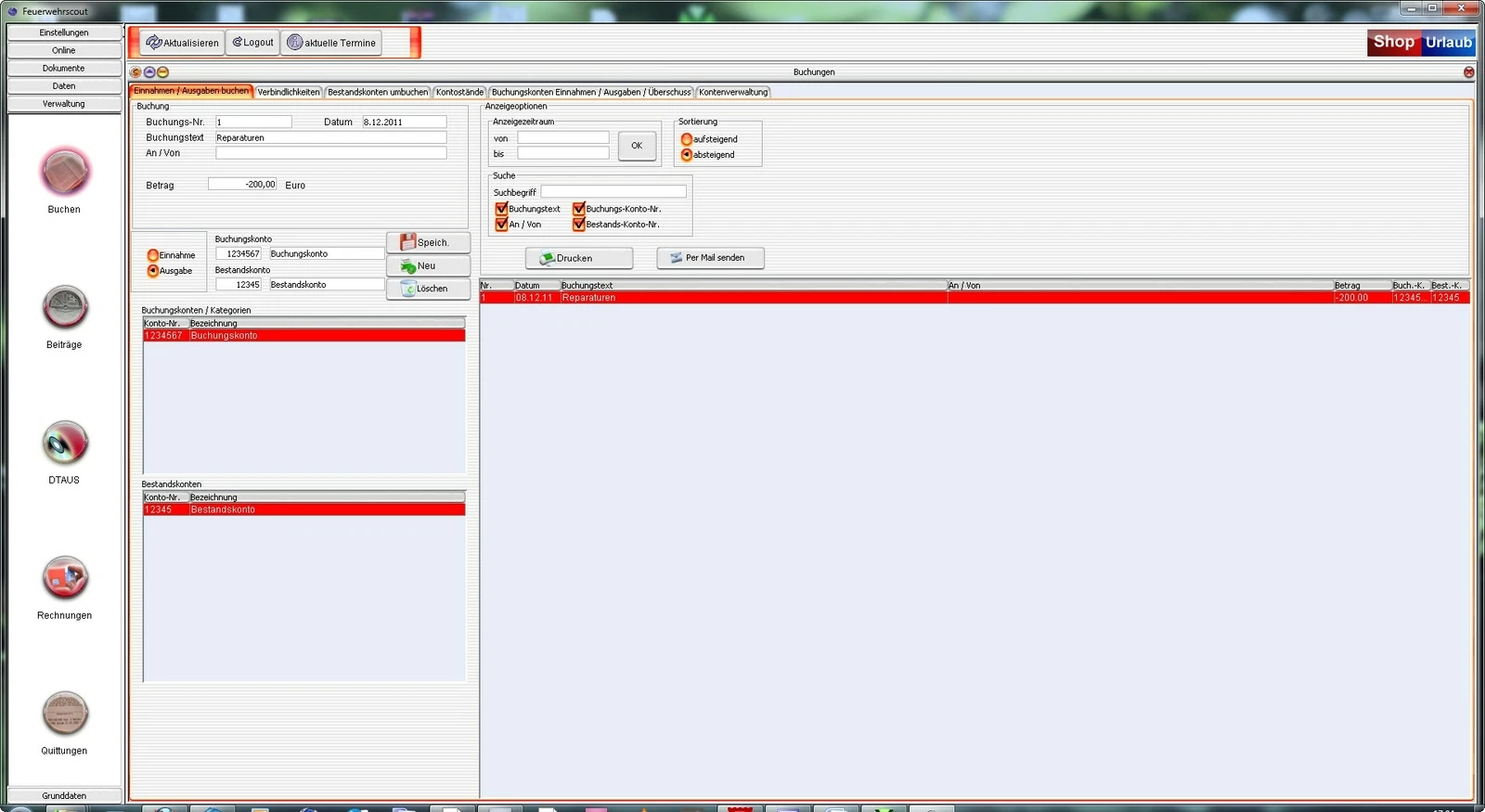
Task: Open the Rechnungen module icon
Action: [65, 578]
